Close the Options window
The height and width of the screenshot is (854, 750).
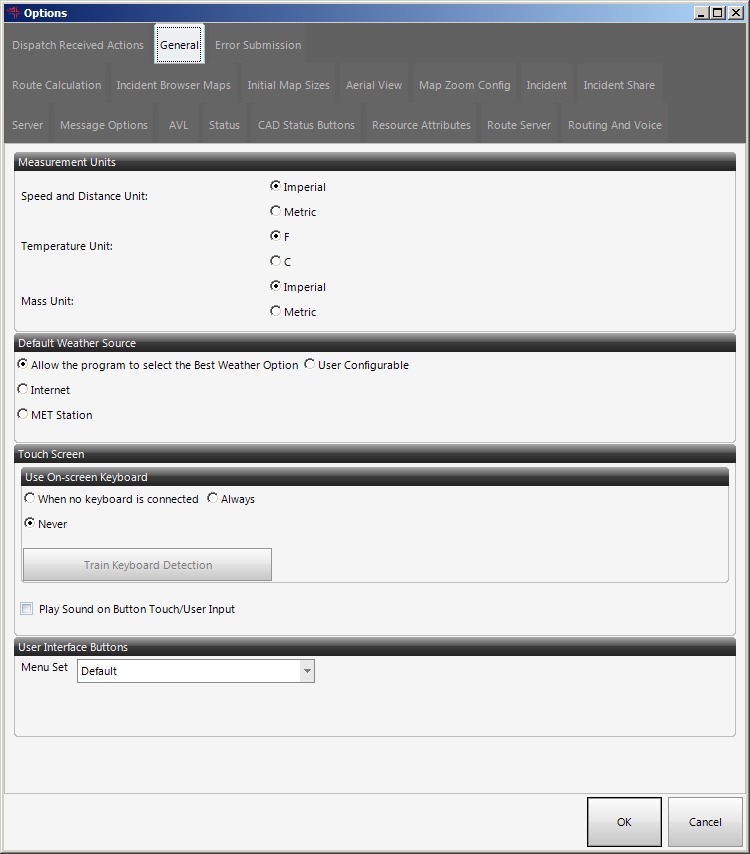click(x=736, y=13)
